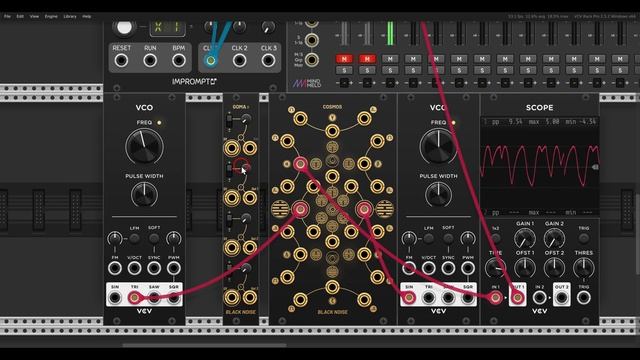This screenshot has height=360, width=640.
Task: Click the Scope OFST 1 knob
Action: [525, 268]
